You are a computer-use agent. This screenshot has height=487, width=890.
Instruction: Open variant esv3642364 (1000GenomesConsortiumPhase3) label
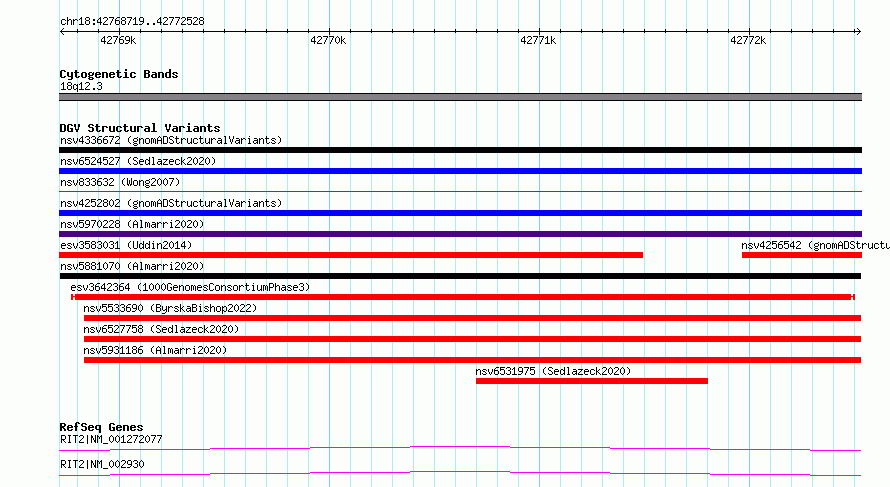(x=190, y=287)
